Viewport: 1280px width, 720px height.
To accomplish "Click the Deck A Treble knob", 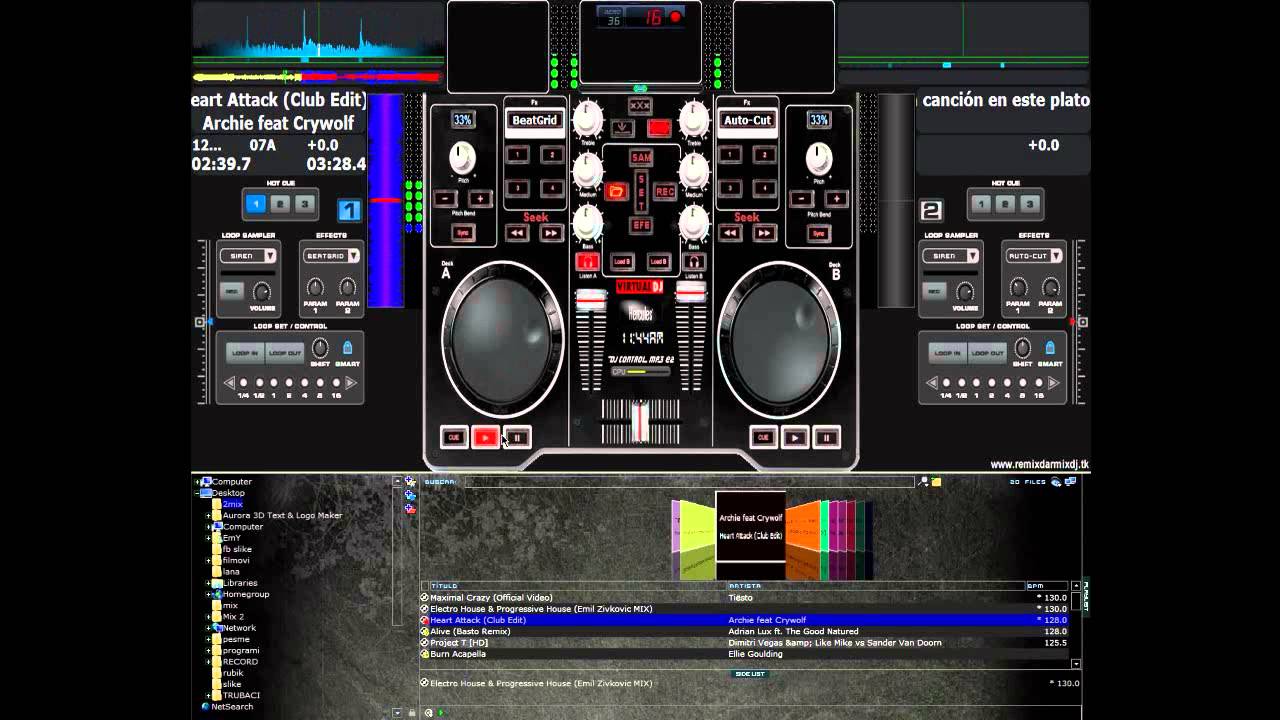I will point(588,119).
